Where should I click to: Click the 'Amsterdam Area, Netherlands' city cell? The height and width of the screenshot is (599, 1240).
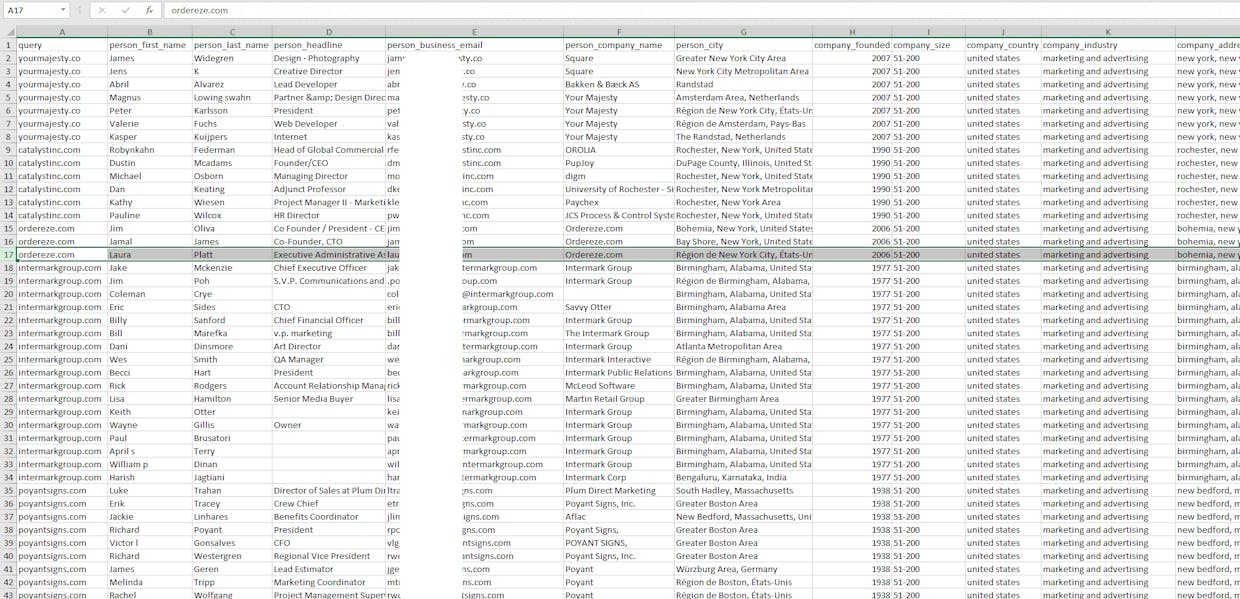tap(744, 98)
